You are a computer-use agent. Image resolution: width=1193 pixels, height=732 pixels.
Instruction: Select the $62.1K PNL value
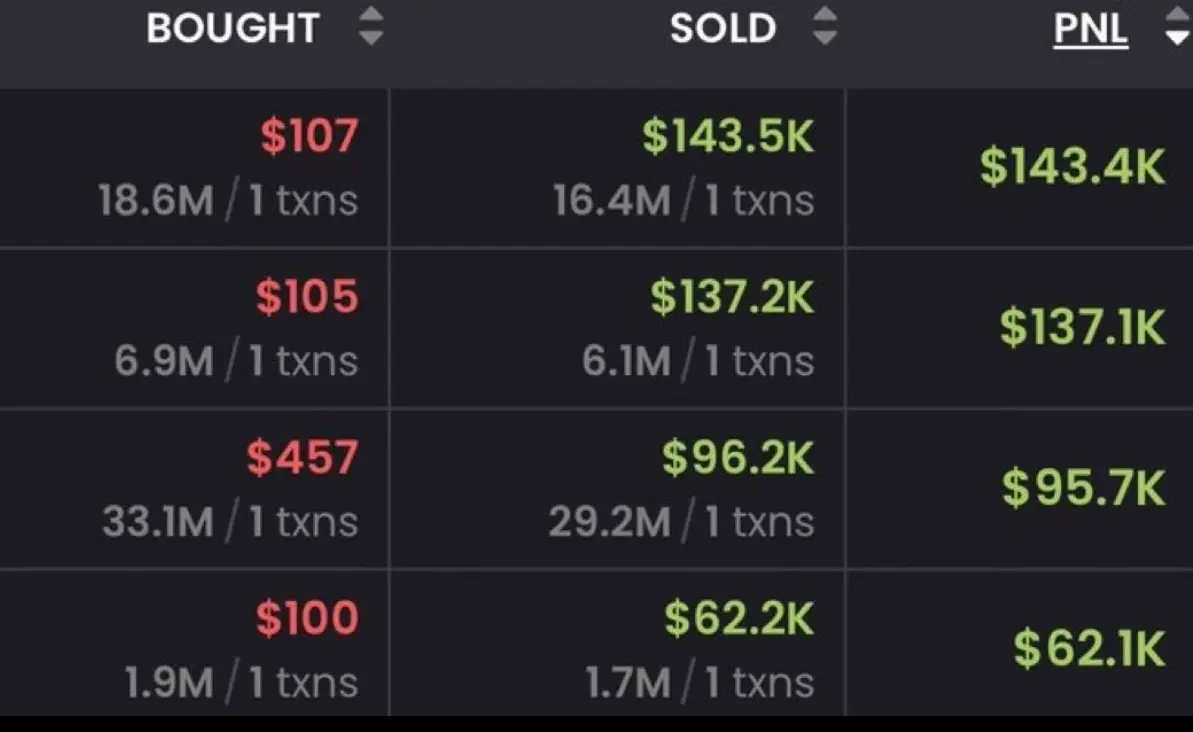1089,648
